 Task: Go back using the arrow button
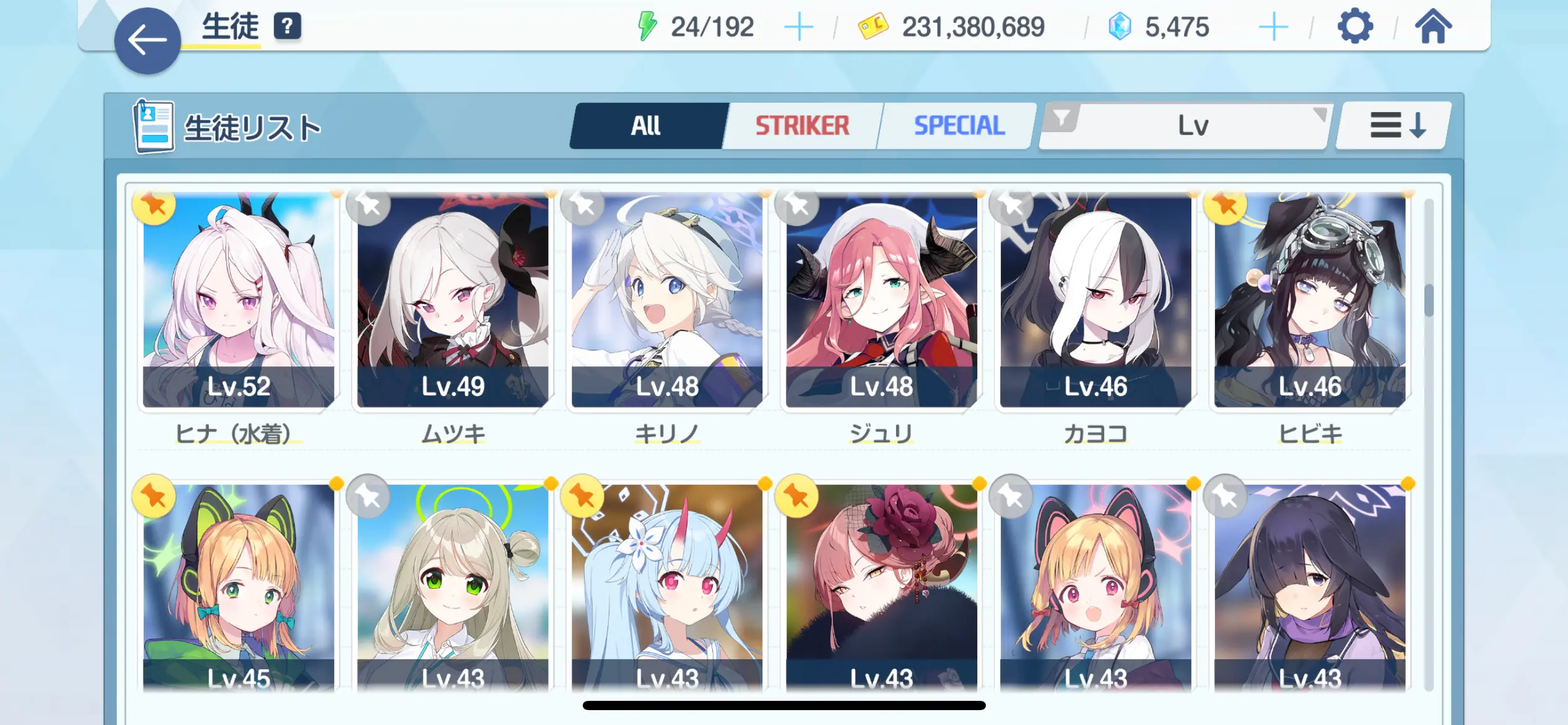[x=147, y=41]
